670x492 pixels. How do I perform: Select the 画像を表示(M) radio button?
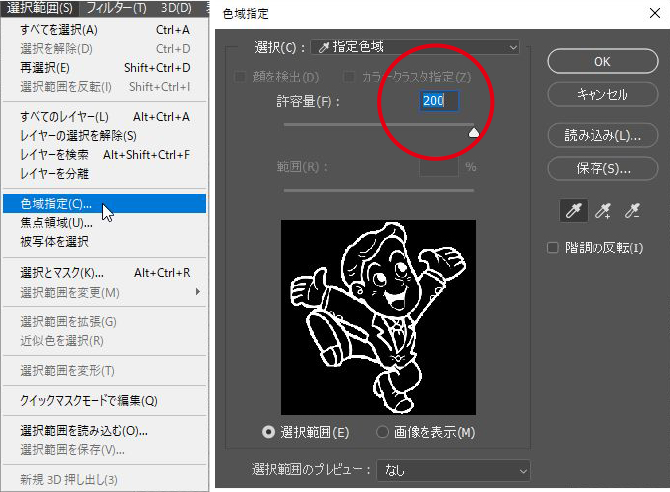382,433
